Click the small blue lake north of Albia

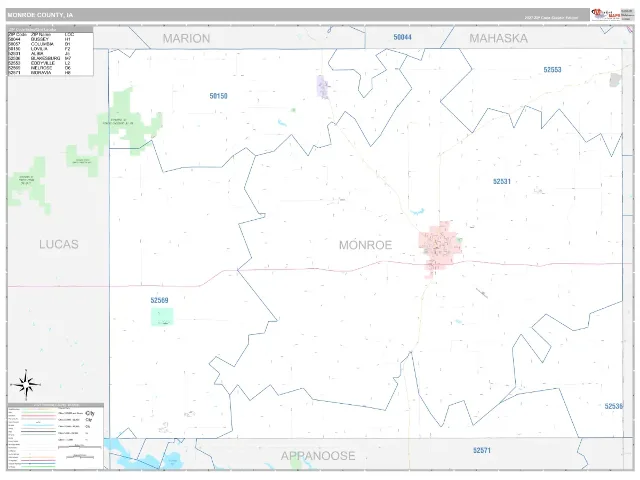coord(418,212)
